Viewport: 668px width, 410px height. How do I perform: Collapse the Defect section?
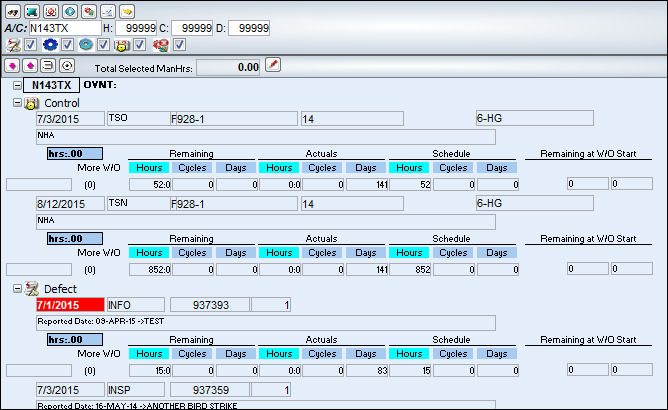(17, 289)
